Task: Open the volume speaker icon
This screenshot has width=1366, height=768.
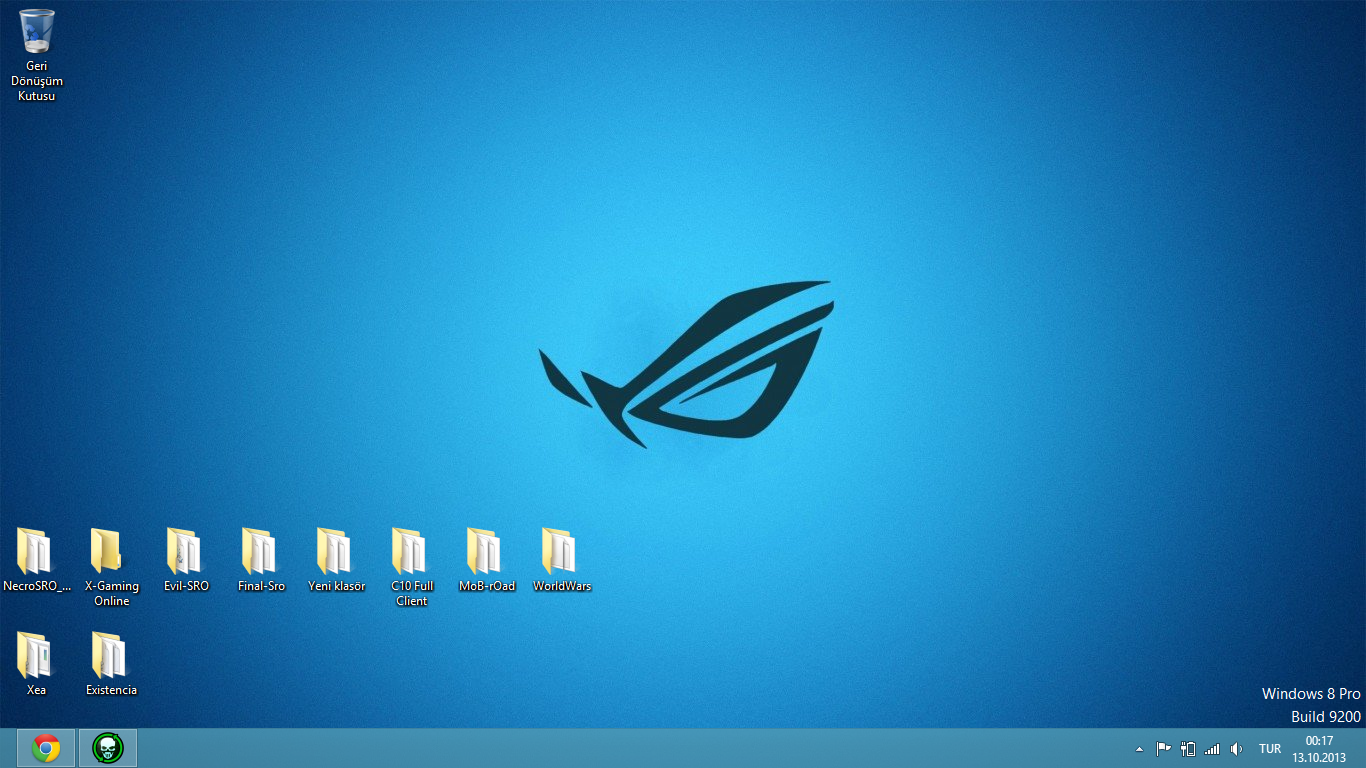Action: pos(1237,748)
